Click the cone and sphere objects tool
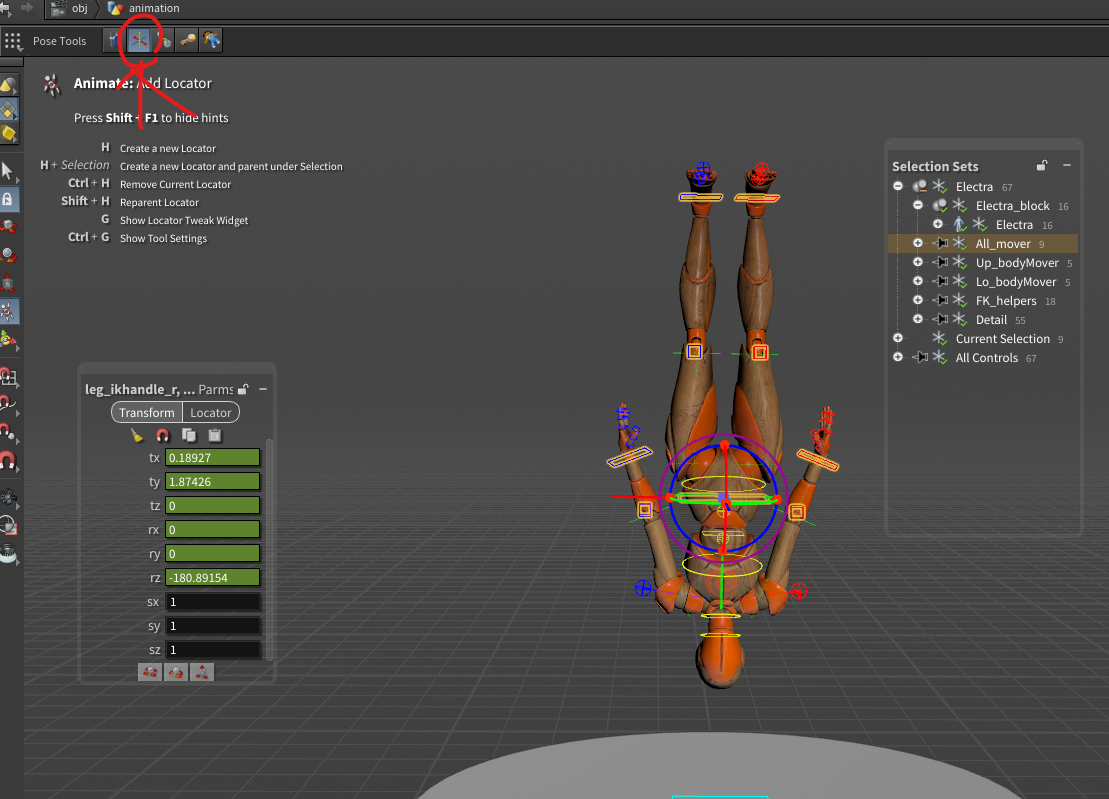This screenshot has height=799, width=1109. tap(8, 86)
